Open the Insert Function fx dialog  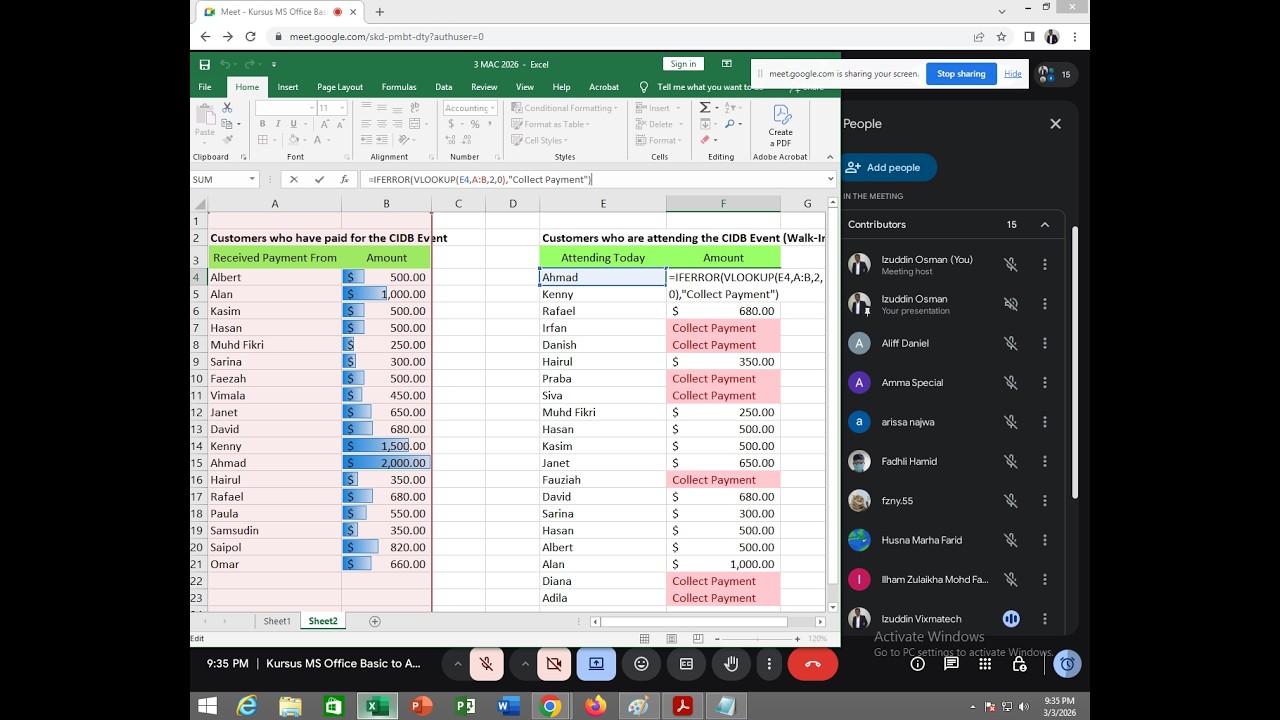tap(344, 179)
